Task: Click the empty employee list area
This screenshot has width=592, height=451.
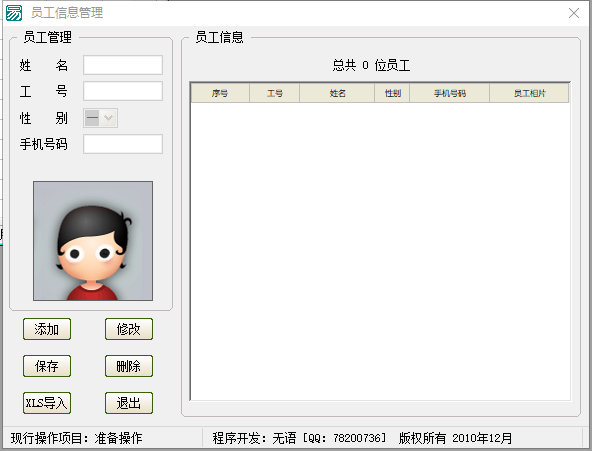Action: click(380, 251)
